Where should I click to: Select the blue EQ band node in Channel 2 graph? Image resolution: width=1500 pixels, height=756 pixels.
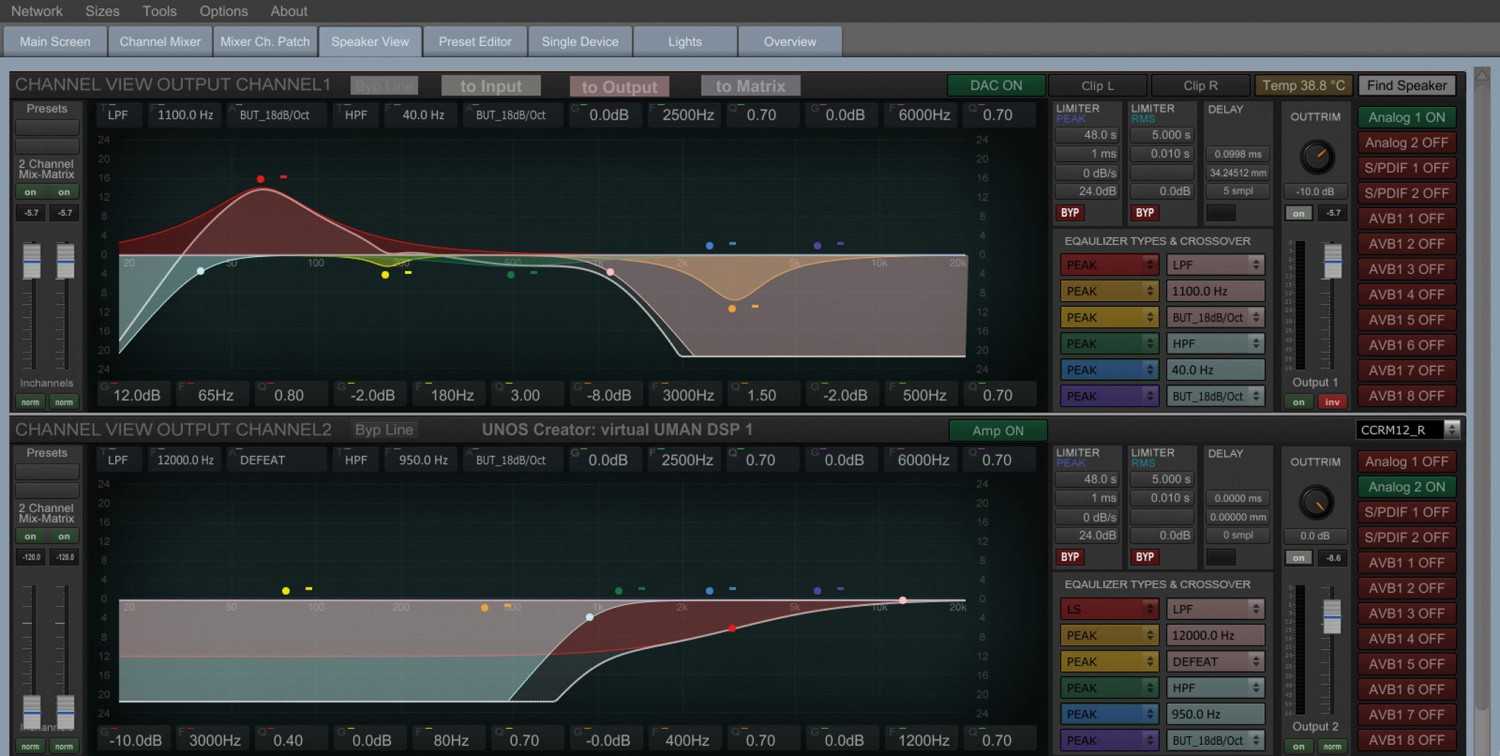pyautogui.click(x=709, y=591)
